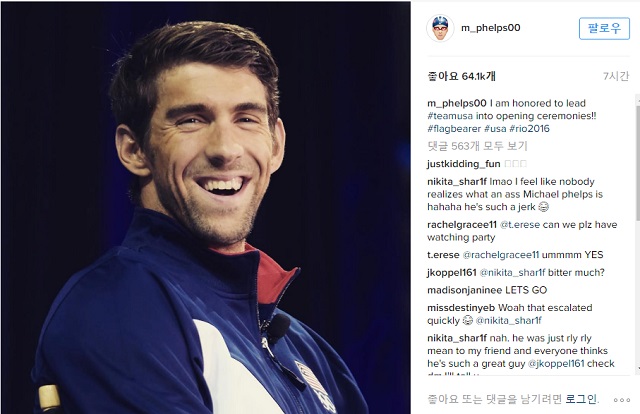View madisonjaninee commenter profile

464,290
